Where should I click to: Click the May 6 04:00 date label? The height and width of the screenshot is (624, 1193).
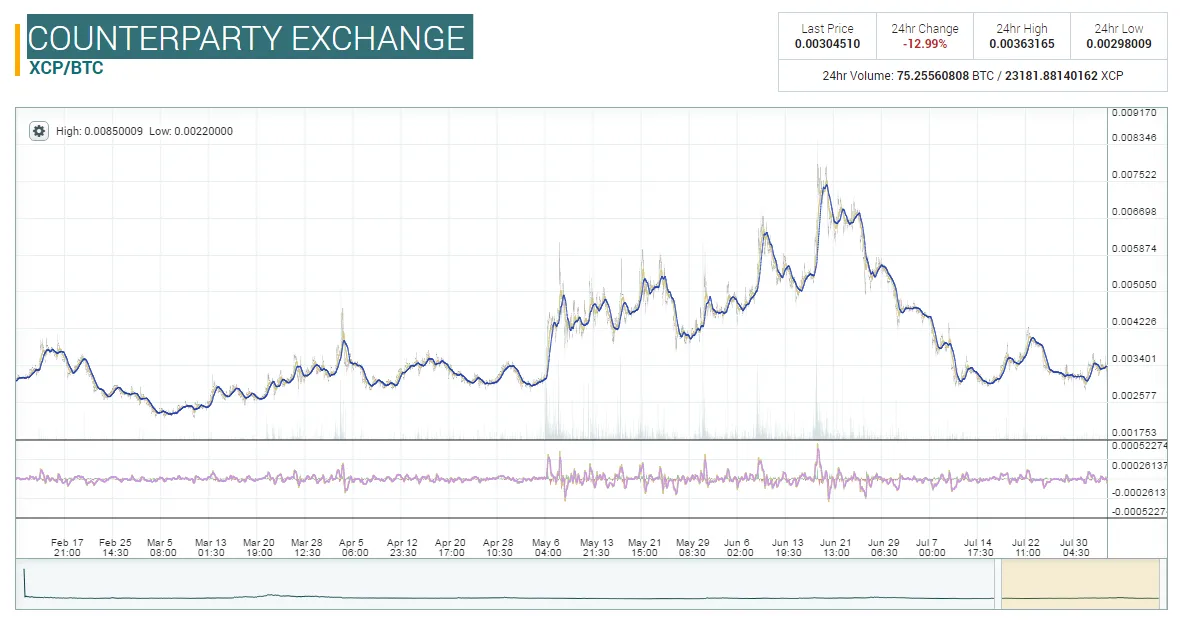click(546, 548)
